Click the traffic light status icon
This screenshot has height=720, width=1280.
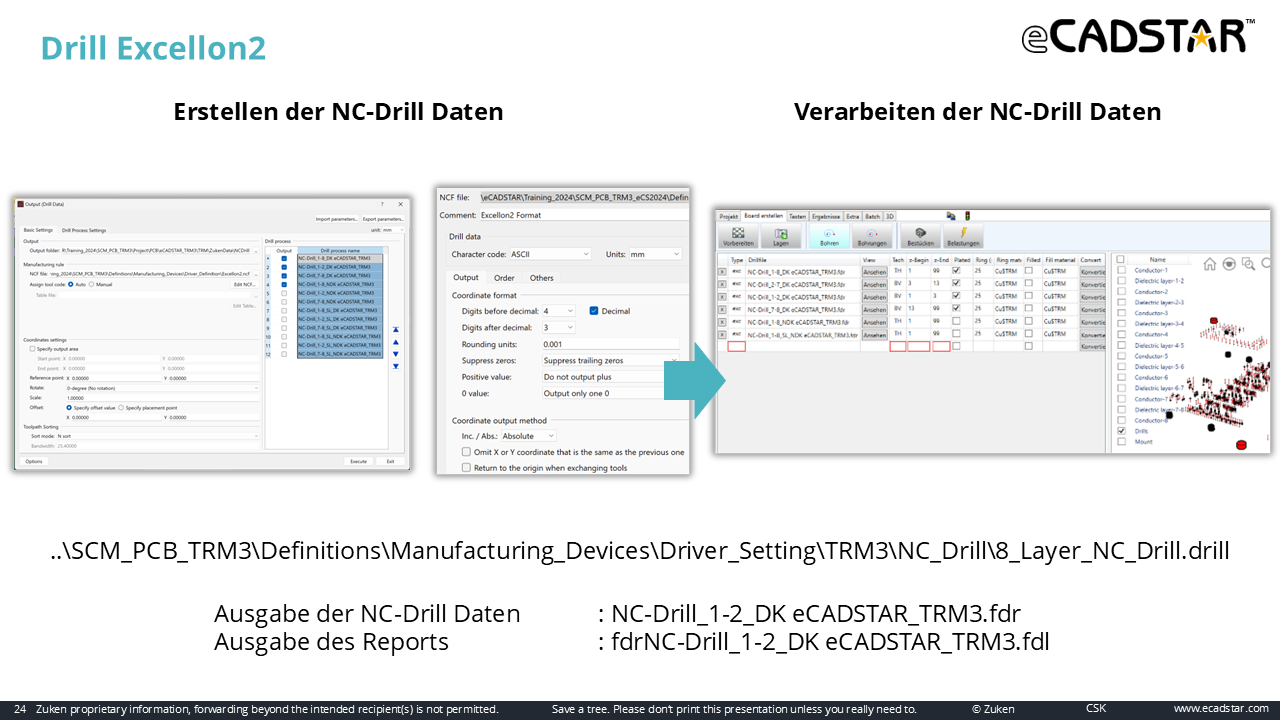967,215
